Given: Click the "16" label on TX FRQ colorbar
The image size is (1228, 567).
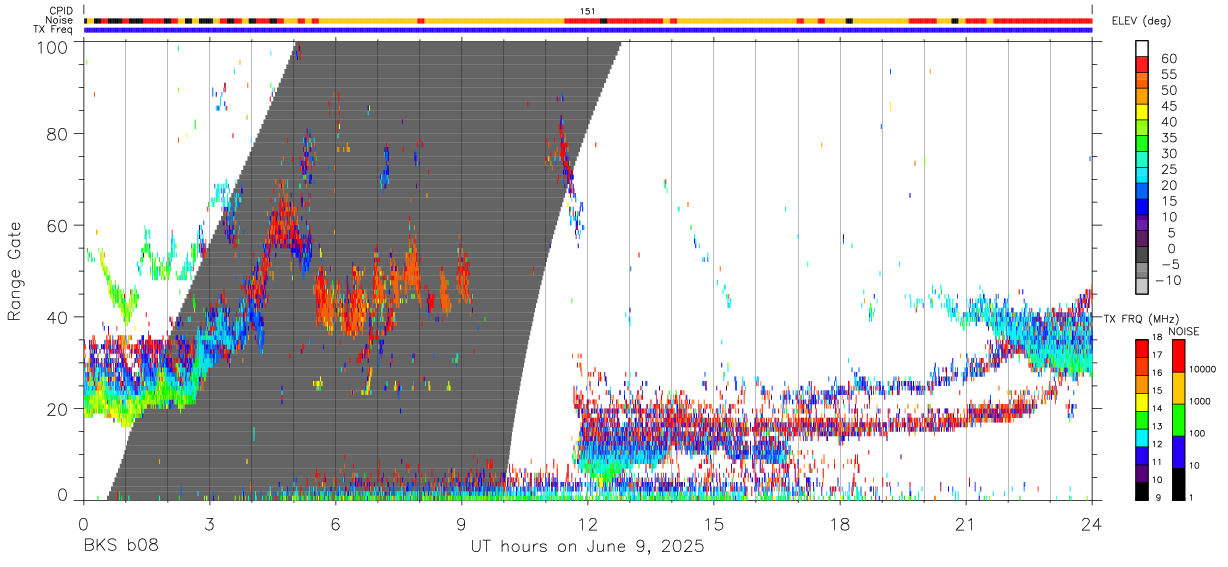Looking at the screenshot, I should tap(1157, 373).
